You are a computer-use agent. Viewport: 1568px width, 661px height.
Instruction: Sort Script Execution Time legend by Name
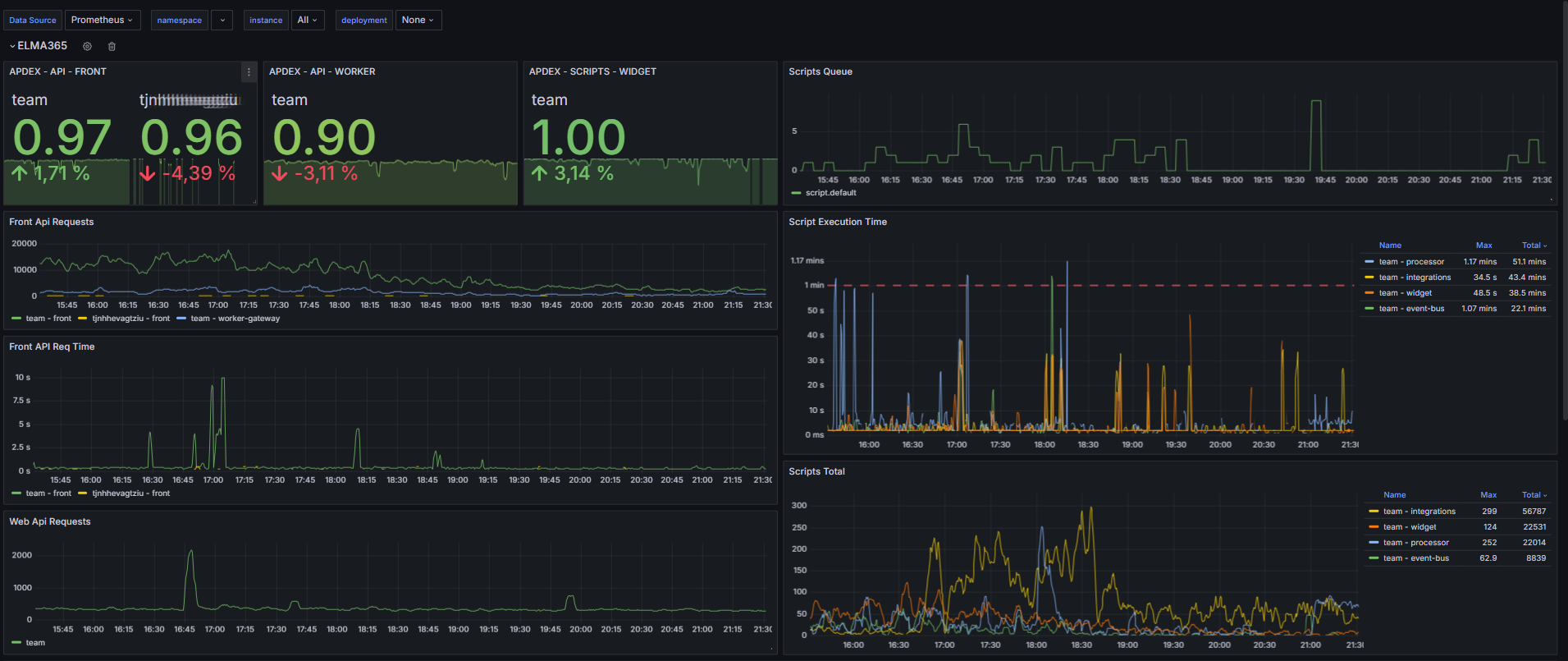click(1390, 246)
